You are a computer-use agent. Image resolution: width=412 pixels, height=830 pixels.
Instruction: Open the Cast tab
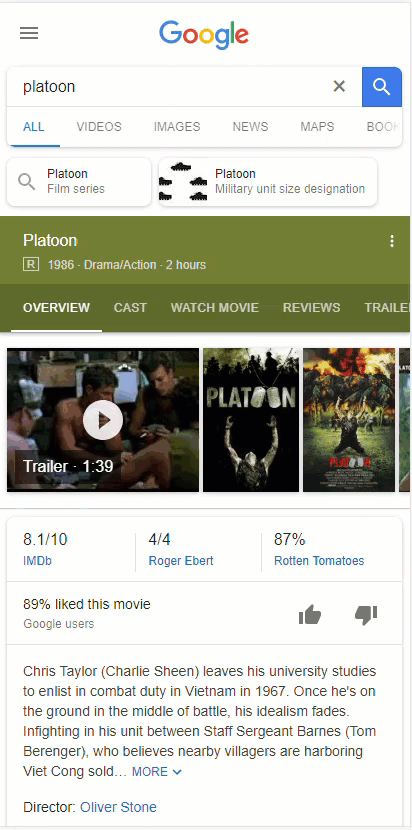point(130,308)
